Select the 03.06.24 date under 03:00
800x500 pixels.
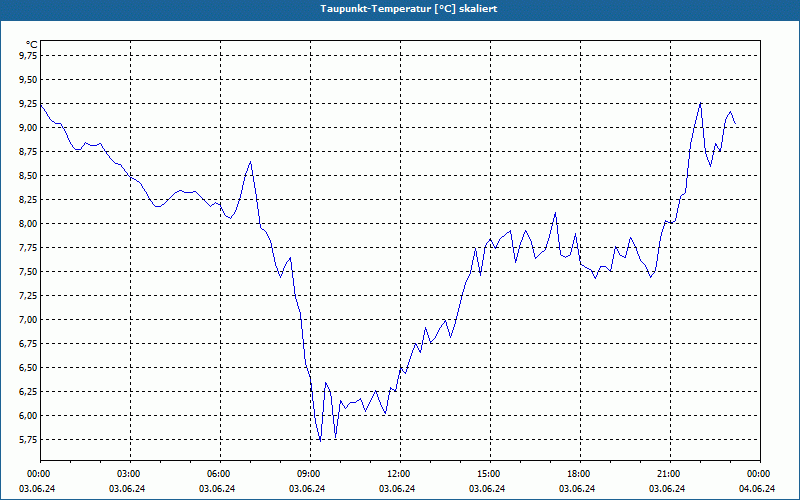tap(127, 488)
